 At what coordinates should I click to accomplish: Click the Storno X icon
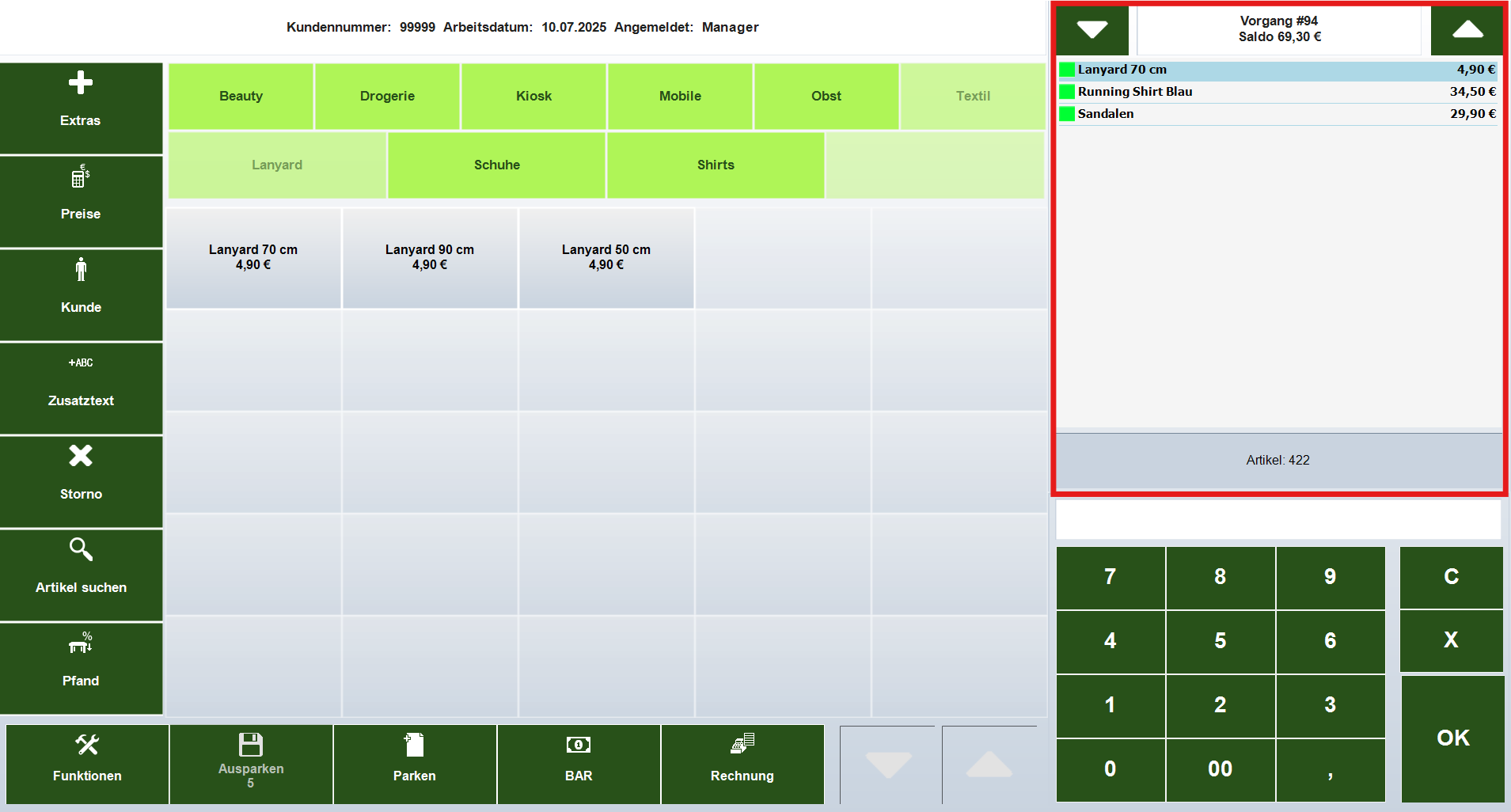(x=80, y=457)
